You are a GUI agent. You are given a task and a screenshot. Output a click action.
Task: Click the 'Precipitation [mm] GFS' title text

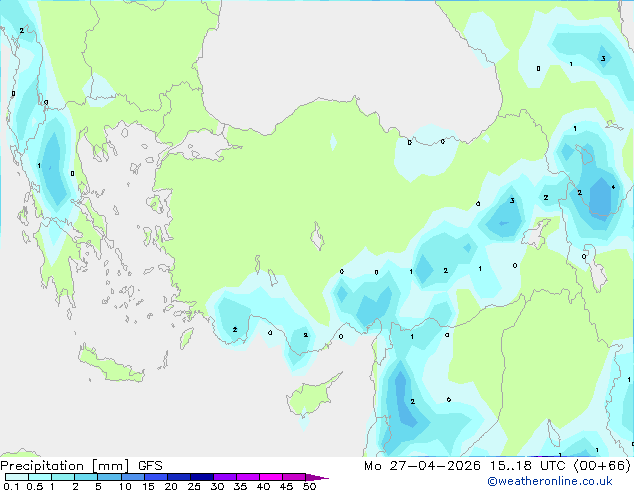pos(81,466)
